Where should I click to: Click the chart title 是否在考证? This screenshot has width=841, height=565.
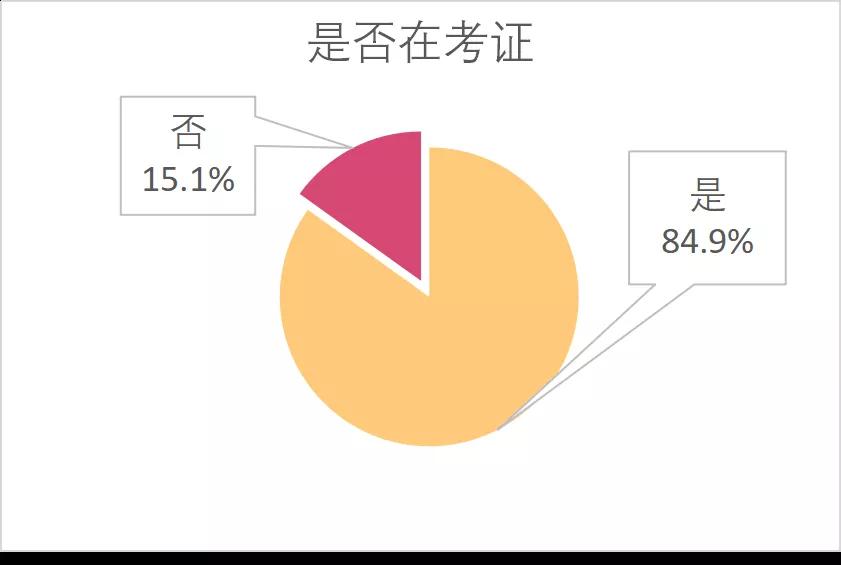click(420, 43)
